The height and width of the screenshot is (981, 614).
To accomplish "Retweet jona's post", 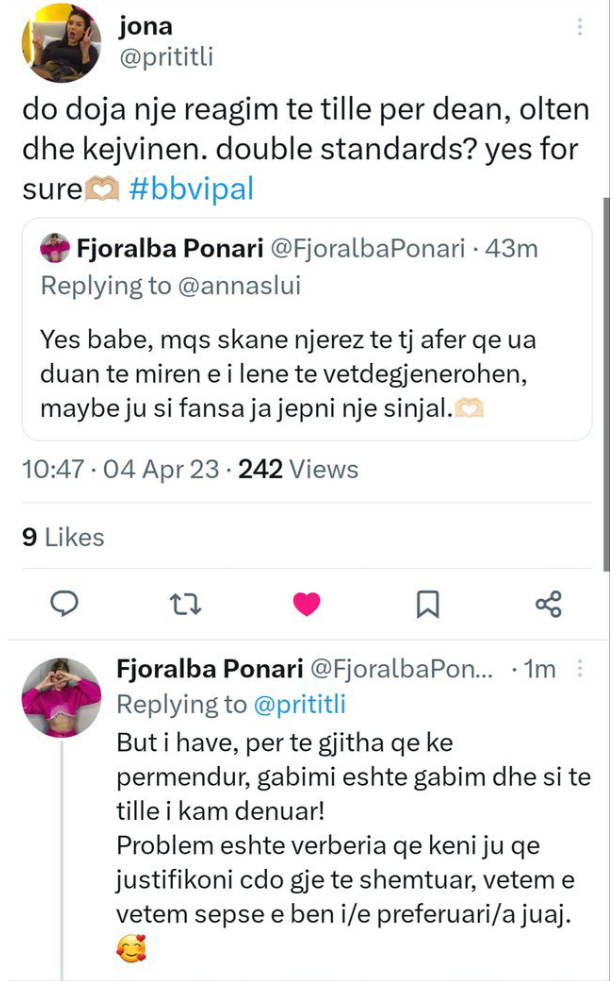I will [184, 603].
